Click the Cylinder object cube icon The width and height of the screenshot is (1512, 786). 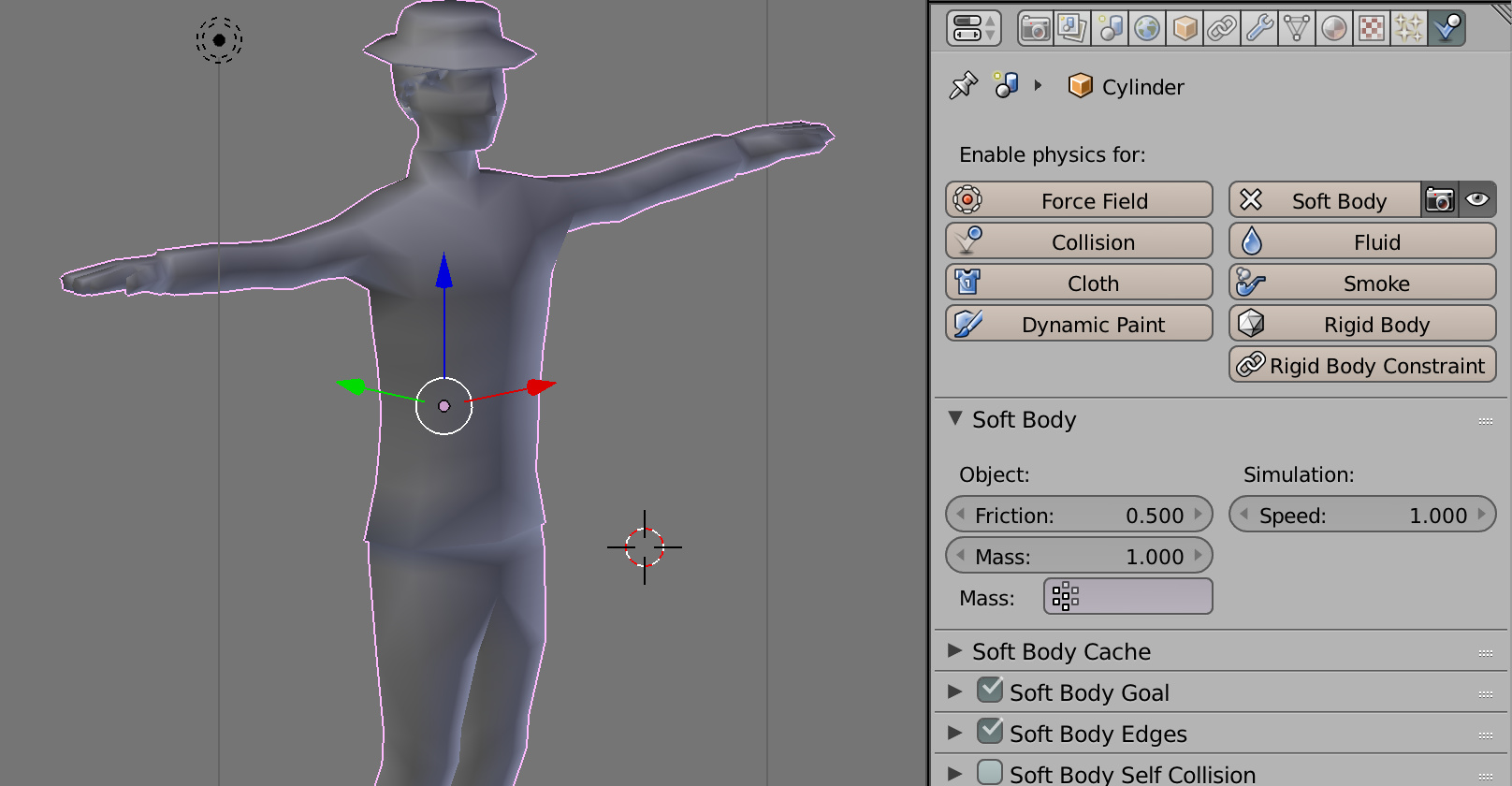tap(1081, 86)
